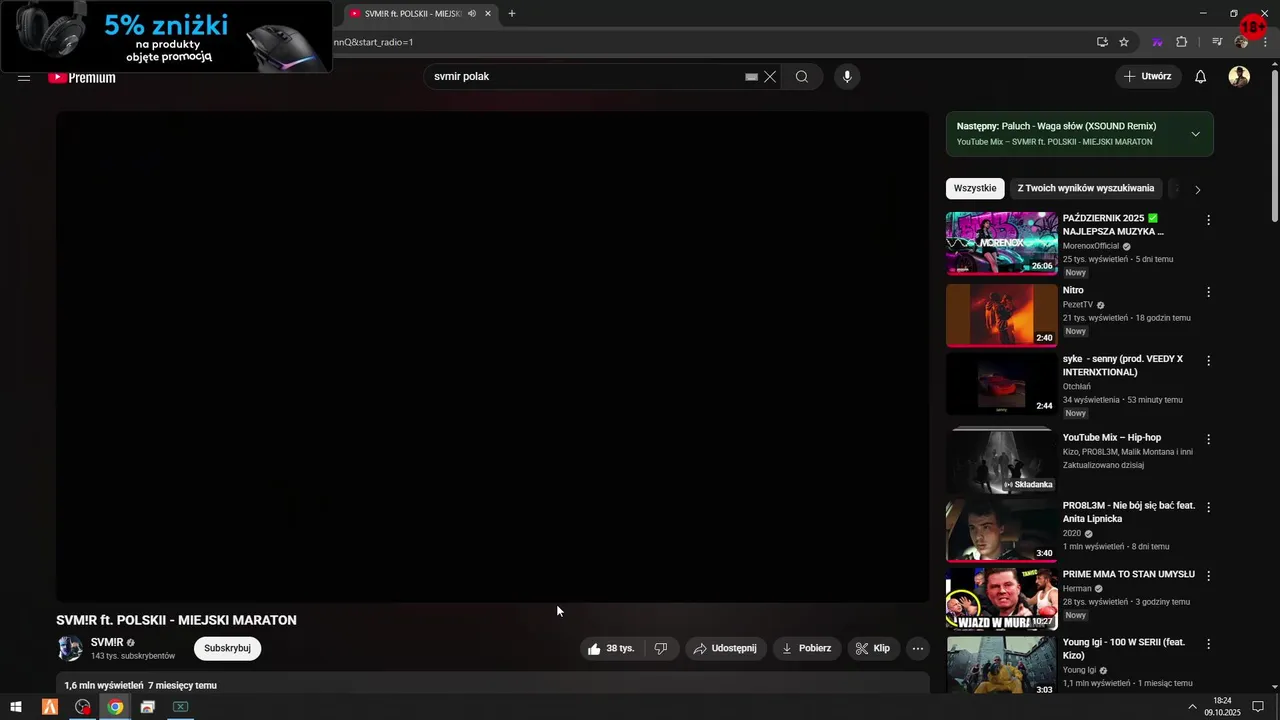The width and height of the screenshot is (1280, 720).
Task: Install app icon in the address bar
Action: click(1102, 42)
